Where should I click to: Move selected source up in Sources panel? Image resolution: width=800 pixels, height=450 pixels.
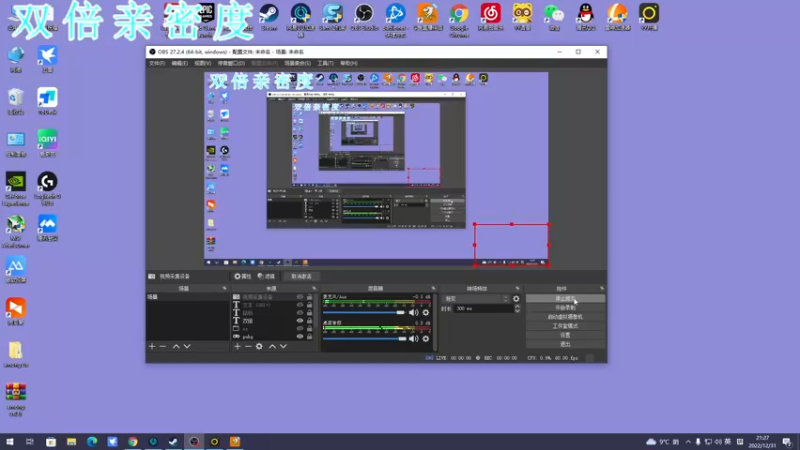(272, 346)
